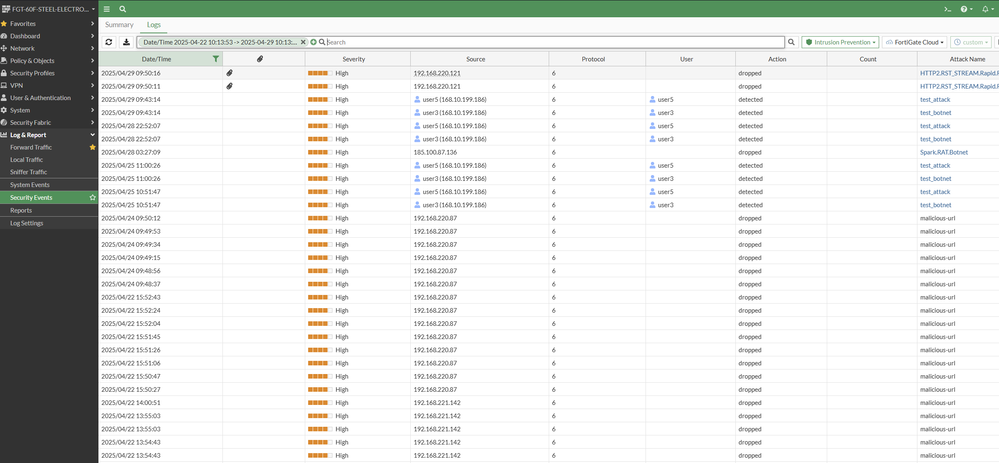
Task: Click the refresh logs icon
Action: (109, 42)
